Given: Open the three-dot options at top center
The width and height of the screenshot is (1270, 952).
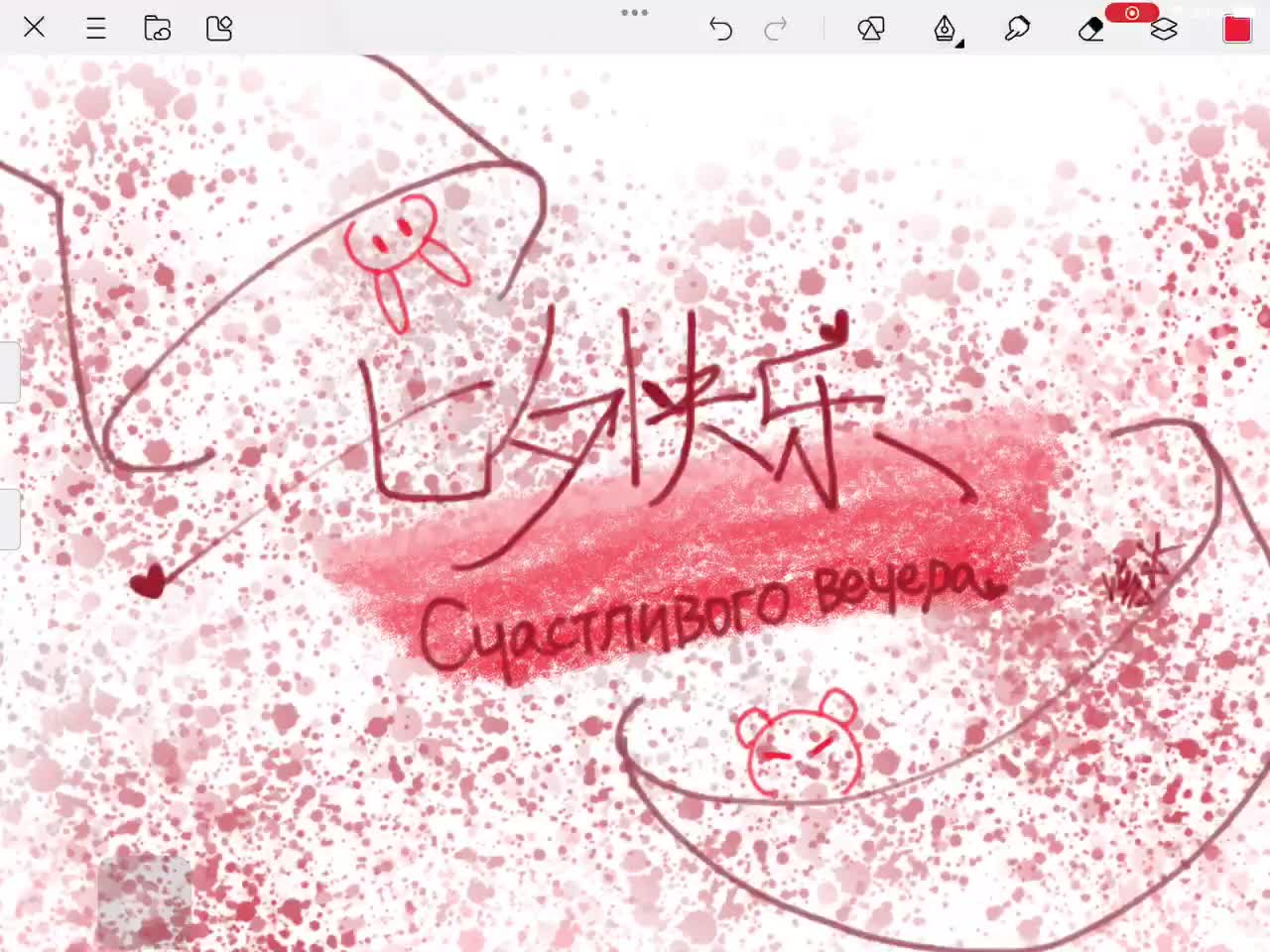Looking at the screenshot, I should click(634, 13).
